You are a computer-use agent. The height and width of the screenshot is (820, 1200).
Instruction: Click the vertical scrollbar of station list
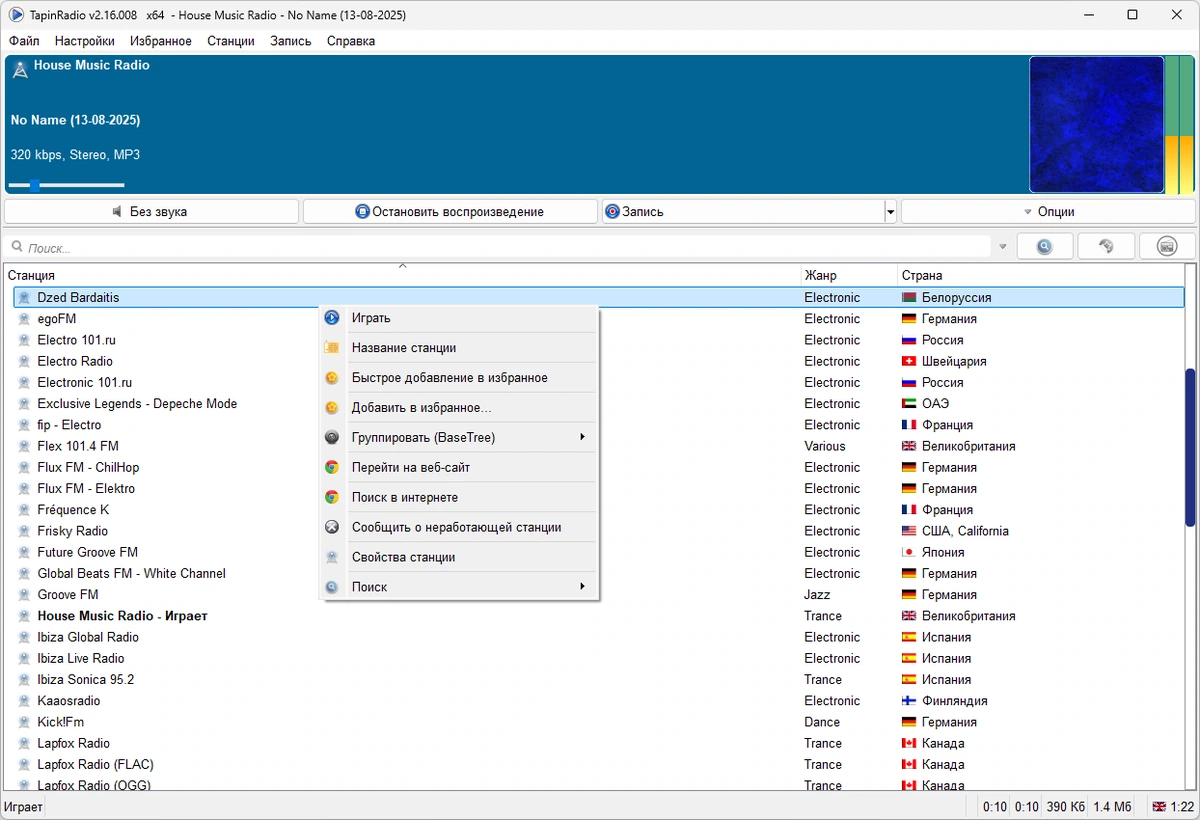tap(1190, 448)
